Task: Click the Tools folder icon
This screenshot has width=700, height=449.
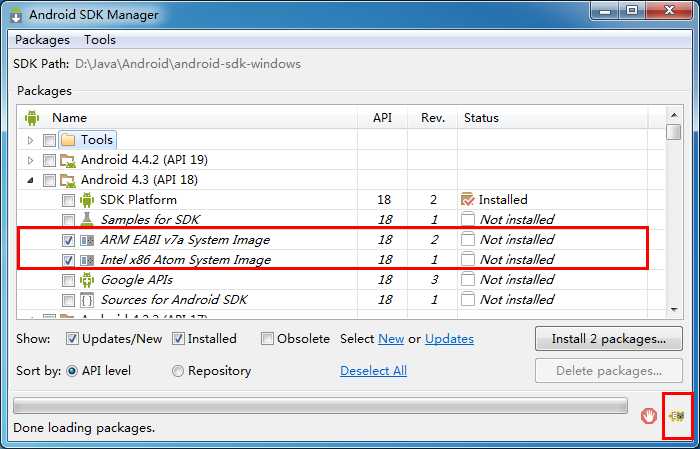Action: click(68, 140)
